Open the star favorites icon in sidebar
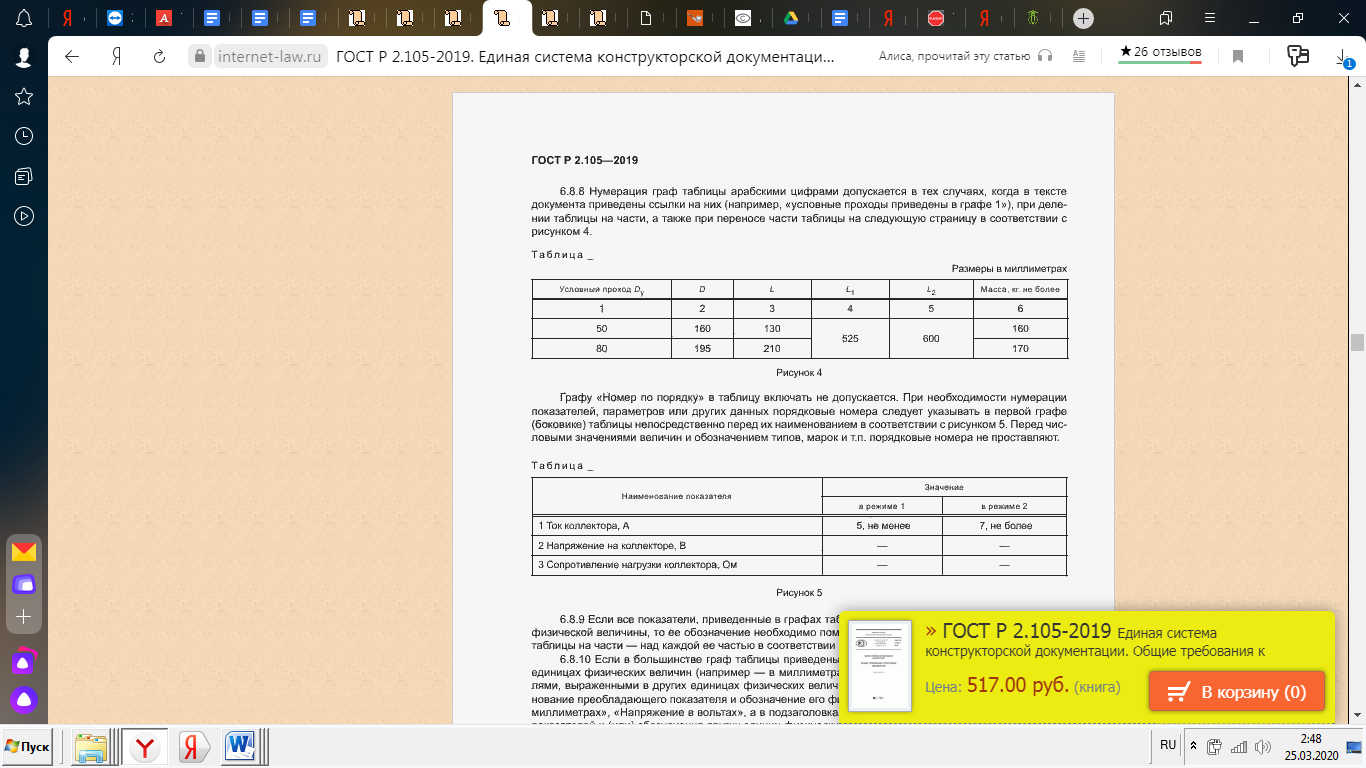Screen dimensions: 1366x768 [x=24, y=96]
